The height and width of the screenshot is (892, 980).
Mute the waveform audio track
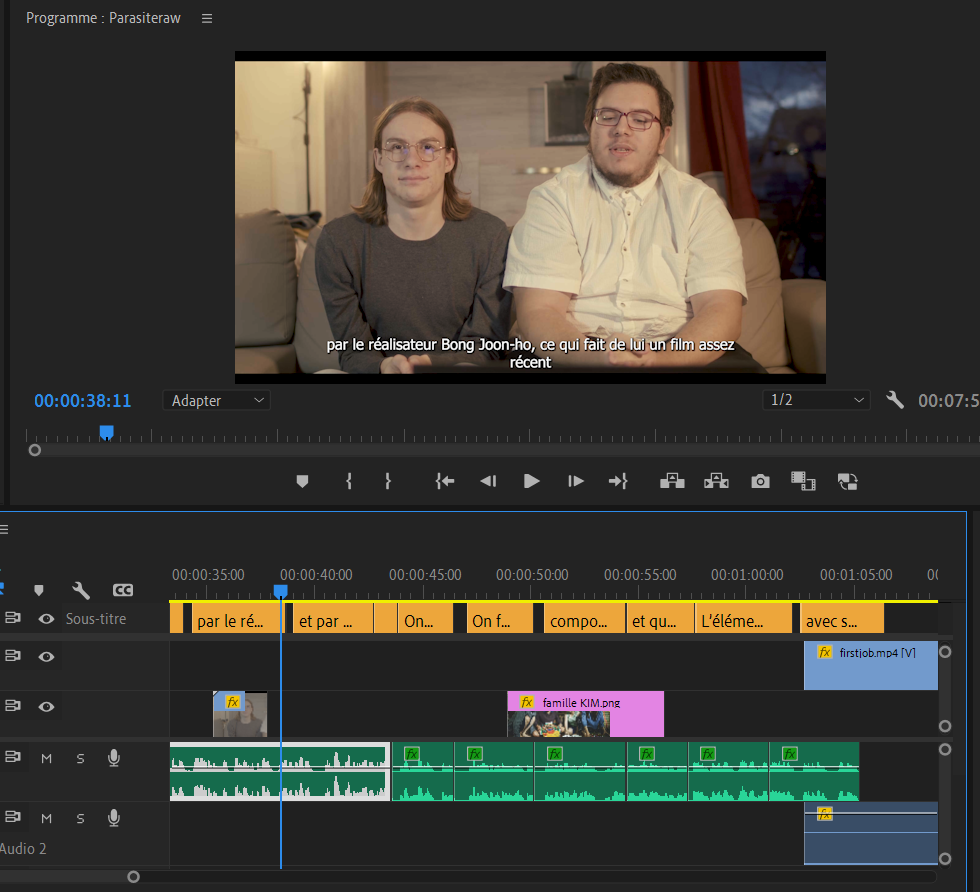tap(46, 759)
